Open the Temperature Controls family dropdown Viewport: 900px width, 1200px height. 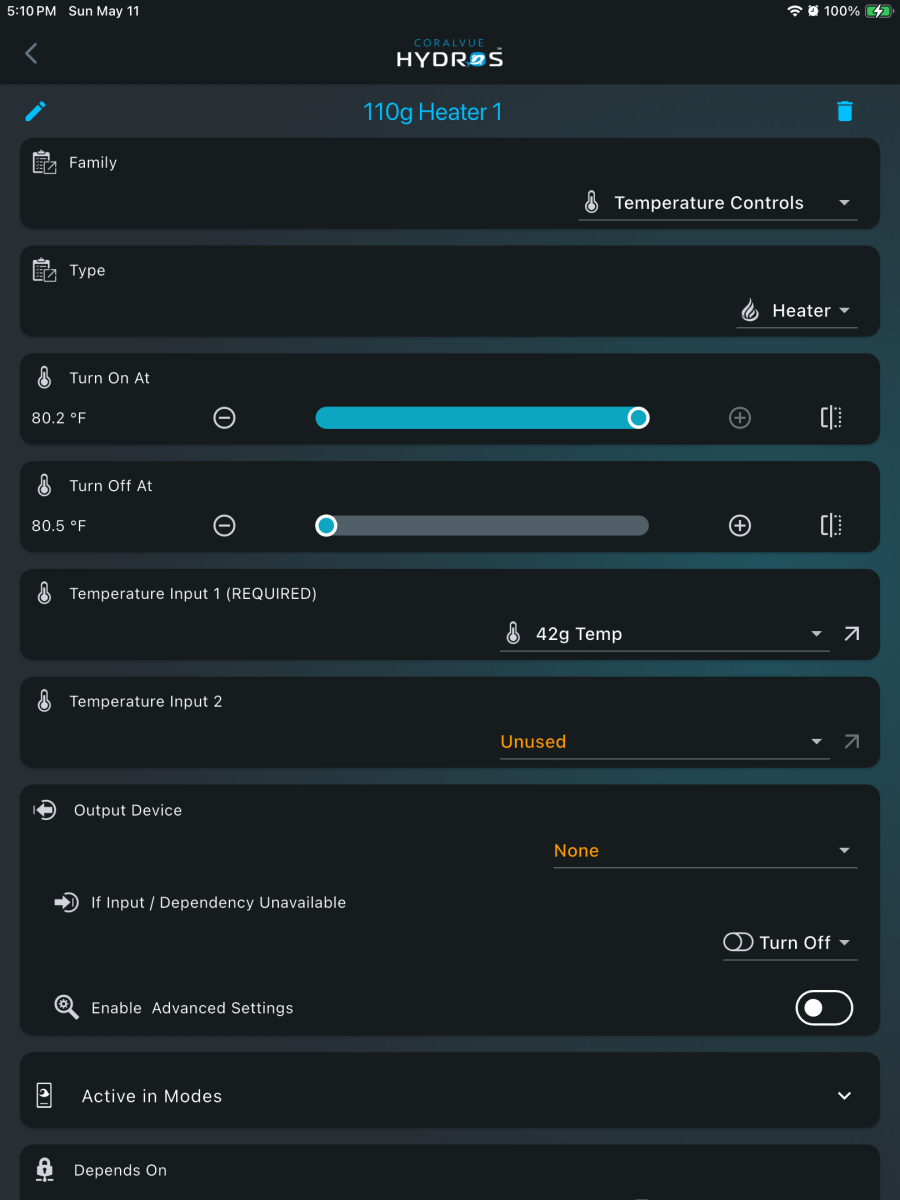pyautogui.click(x=718, y=203)
